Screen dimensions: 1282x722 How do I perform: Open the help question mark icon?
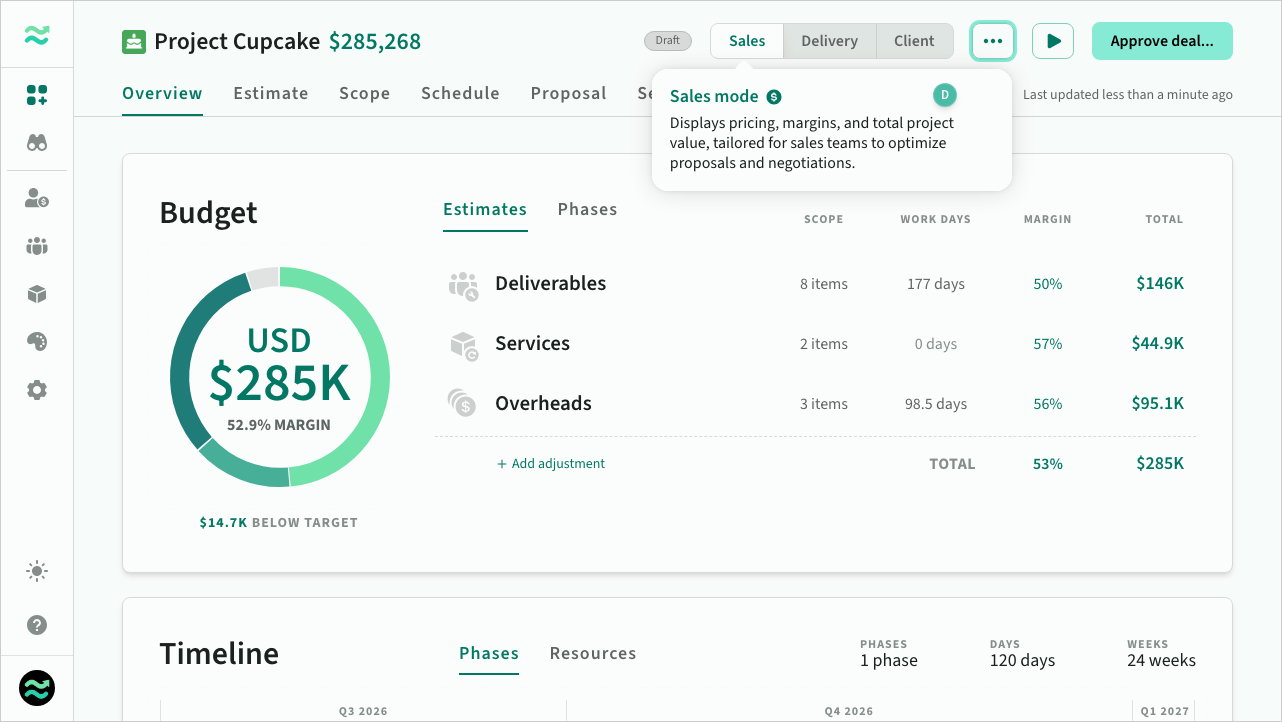(x=37, y=625)
